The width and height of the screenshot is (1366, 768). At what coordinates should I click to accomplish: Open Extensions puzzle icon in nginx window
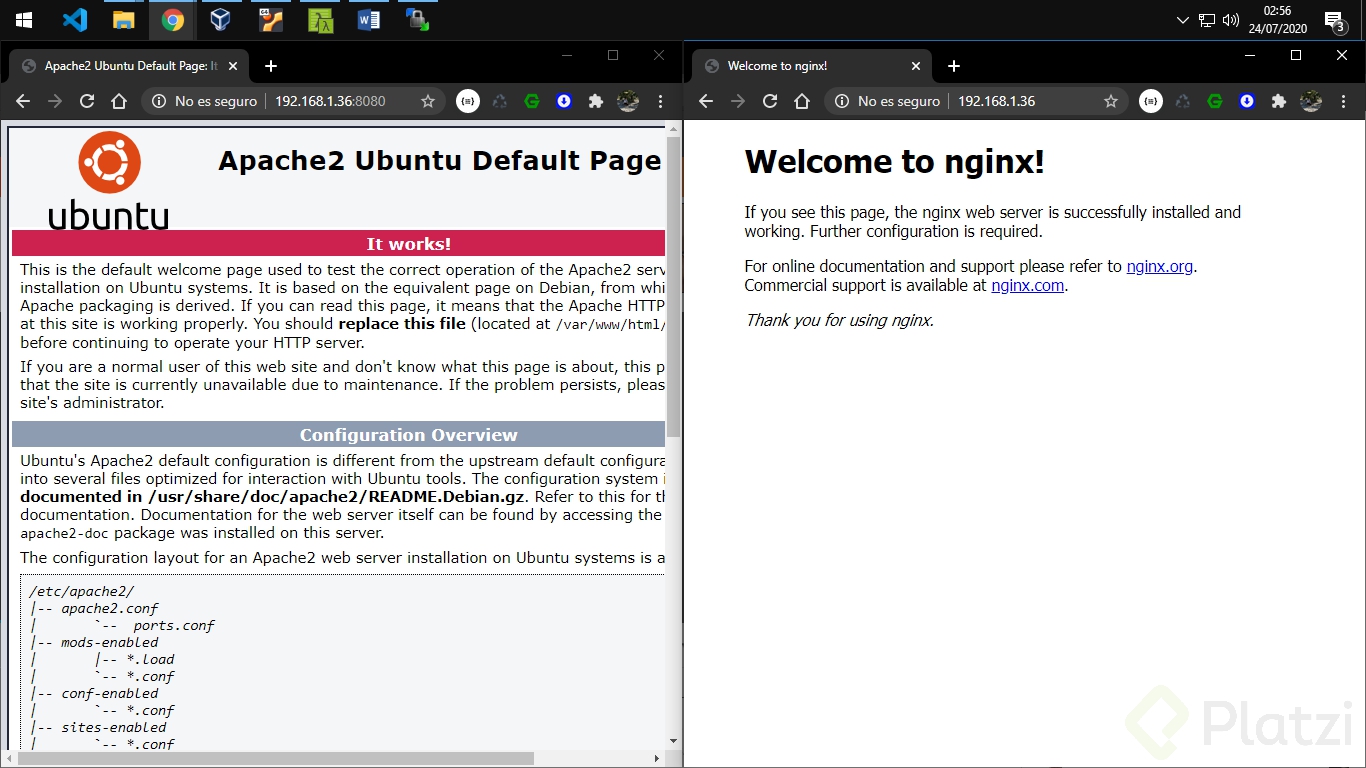1278,101
